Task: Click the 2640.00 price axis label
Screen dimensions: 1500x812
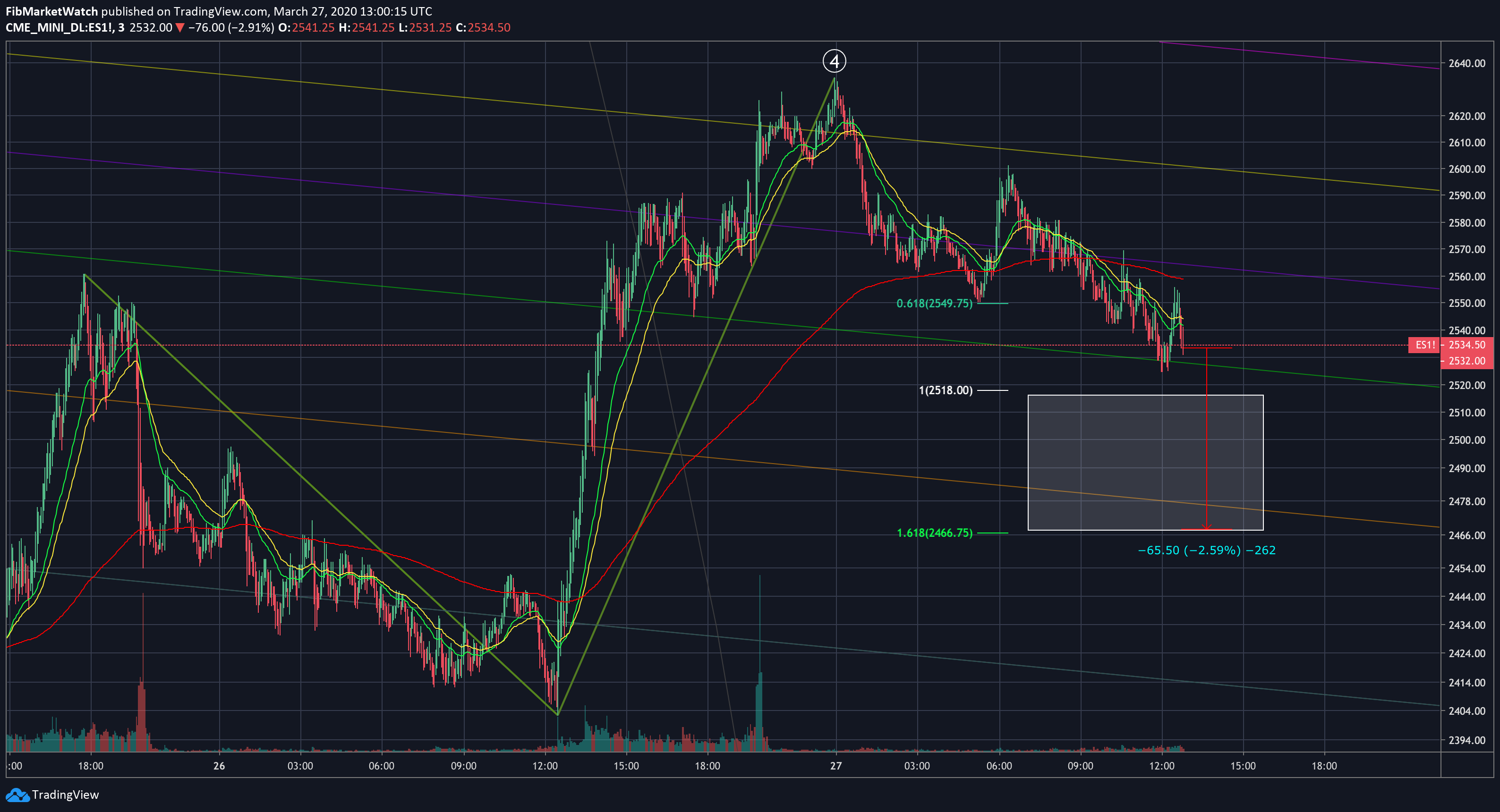Action: click(1467, 63)
